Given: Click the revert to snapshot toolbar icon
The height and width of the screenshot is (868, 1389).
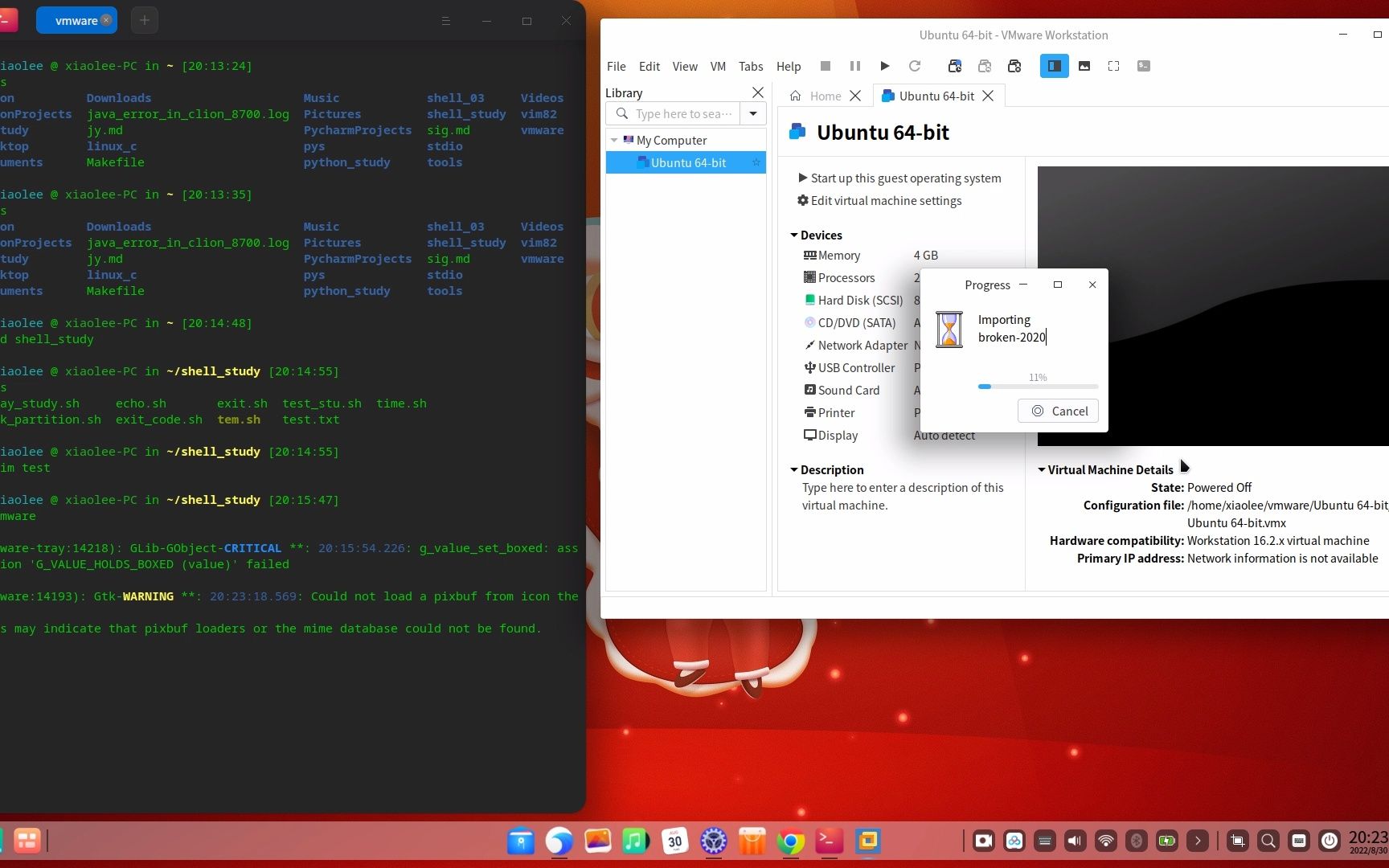Looking at the screenshot, I should (985, 66).
